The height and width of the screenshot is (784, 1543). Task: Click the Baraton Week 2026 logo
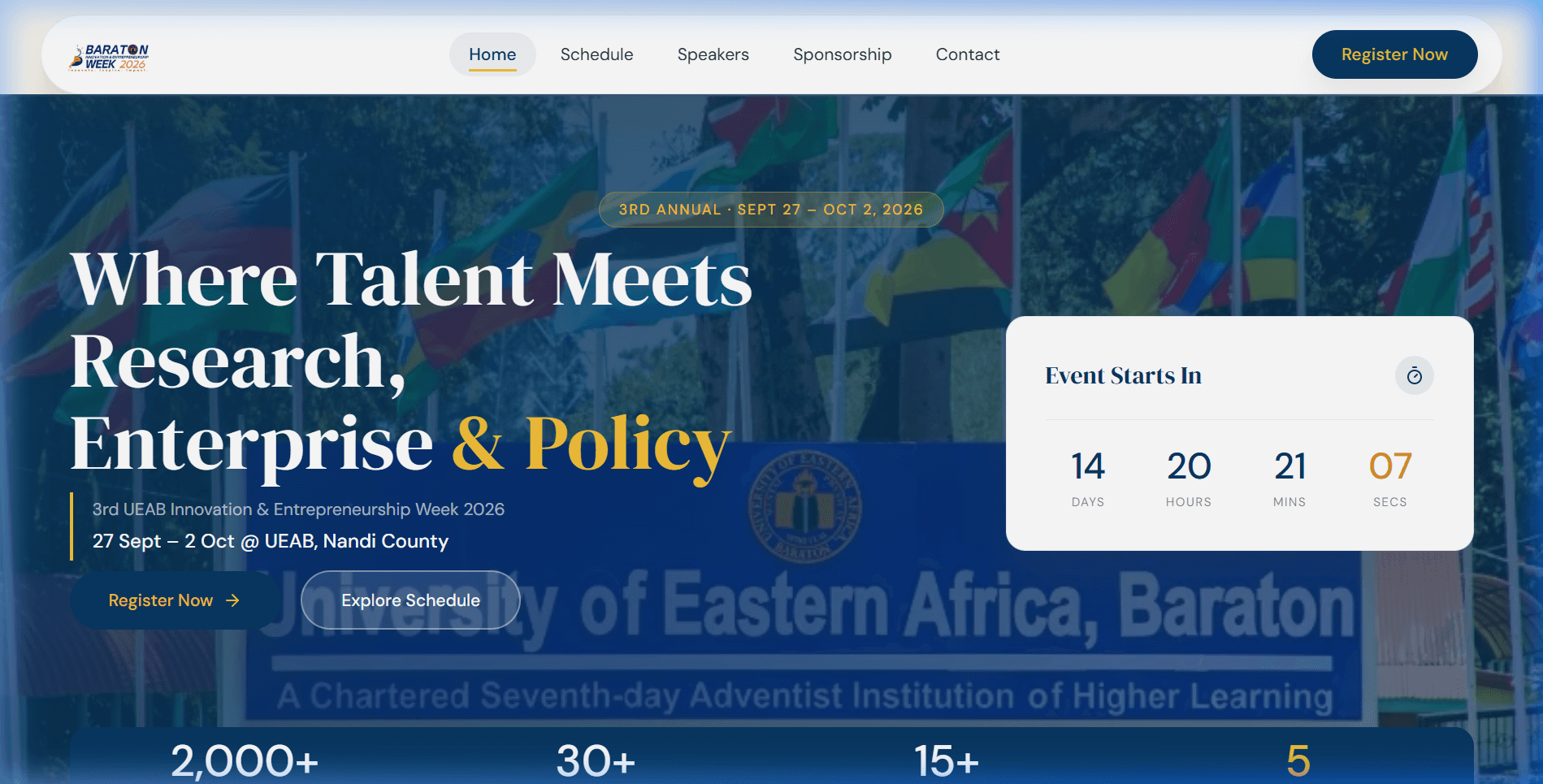click(x=108, y=57)
